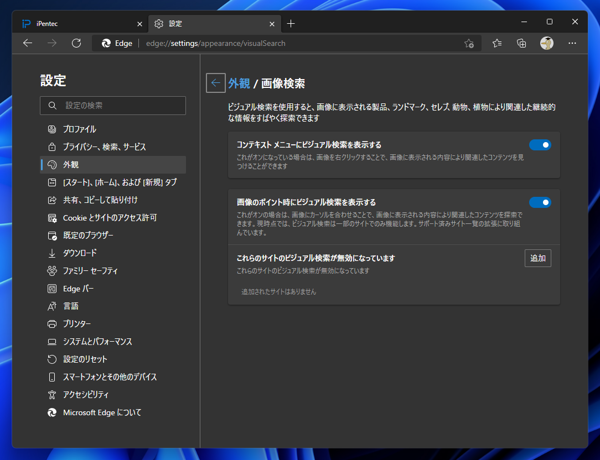Reload the page with refresh icon
Screen dimensions: 600x460
pos(77,43)
